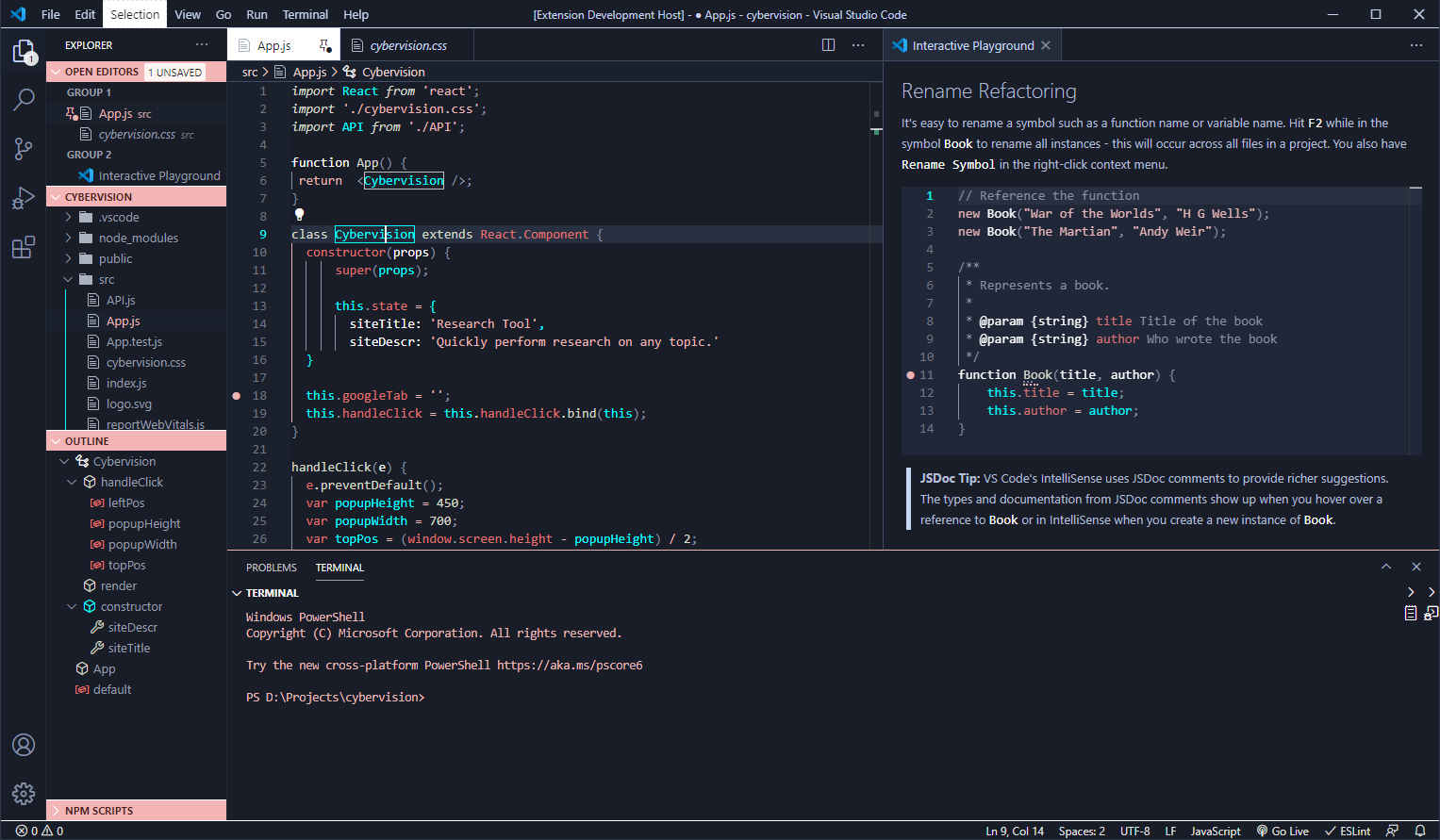Open the Accounts icon in activity bar
The width and height of the screenshot is (1440, 840).
(24, 745)
